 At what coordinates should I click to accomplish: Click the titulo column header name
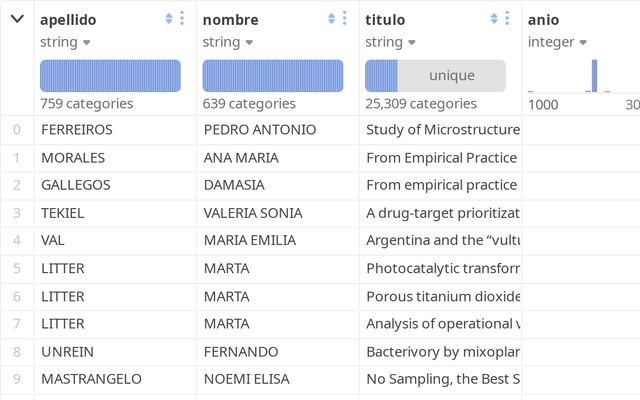click(x=385, y=20)
